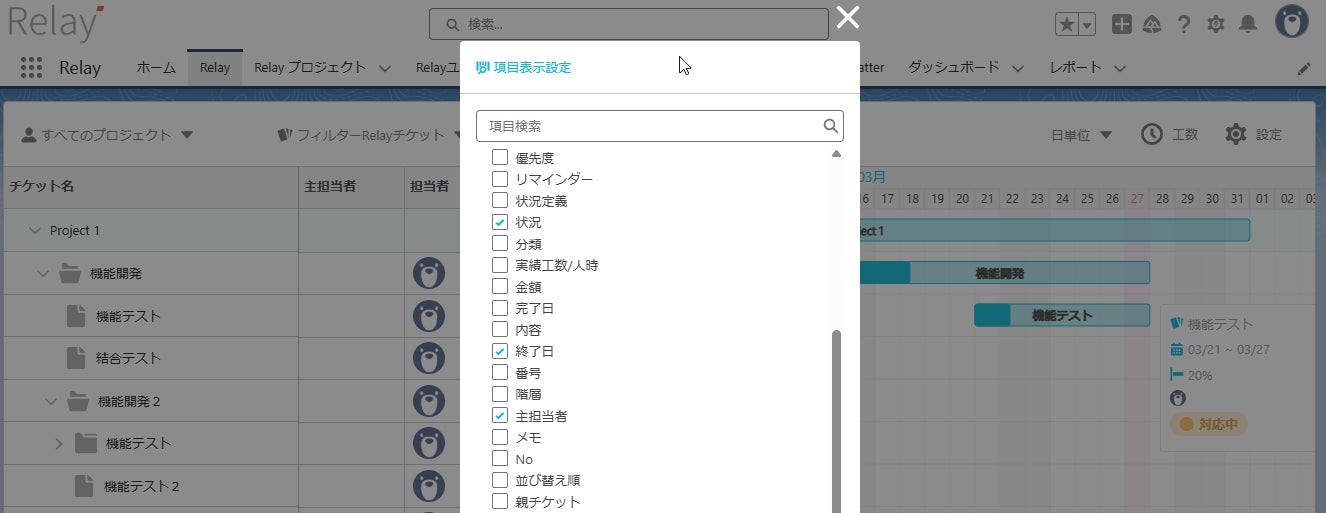Open the setup gear icon in header
Viewport: 1326px width, 513px height.
point(1215,24)
